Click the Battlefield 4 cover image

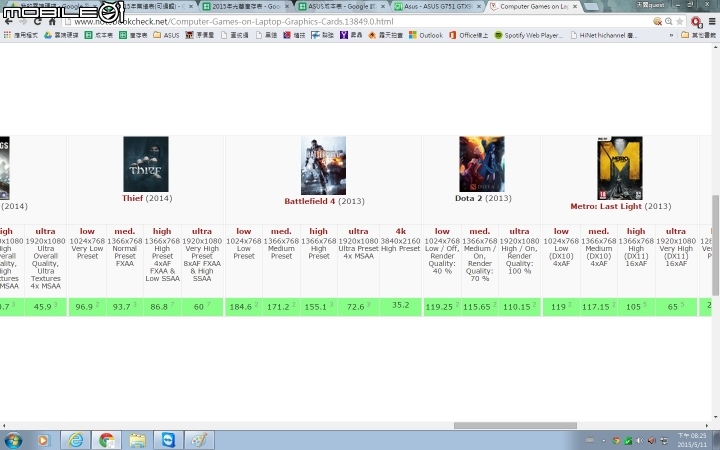point(323,165)
